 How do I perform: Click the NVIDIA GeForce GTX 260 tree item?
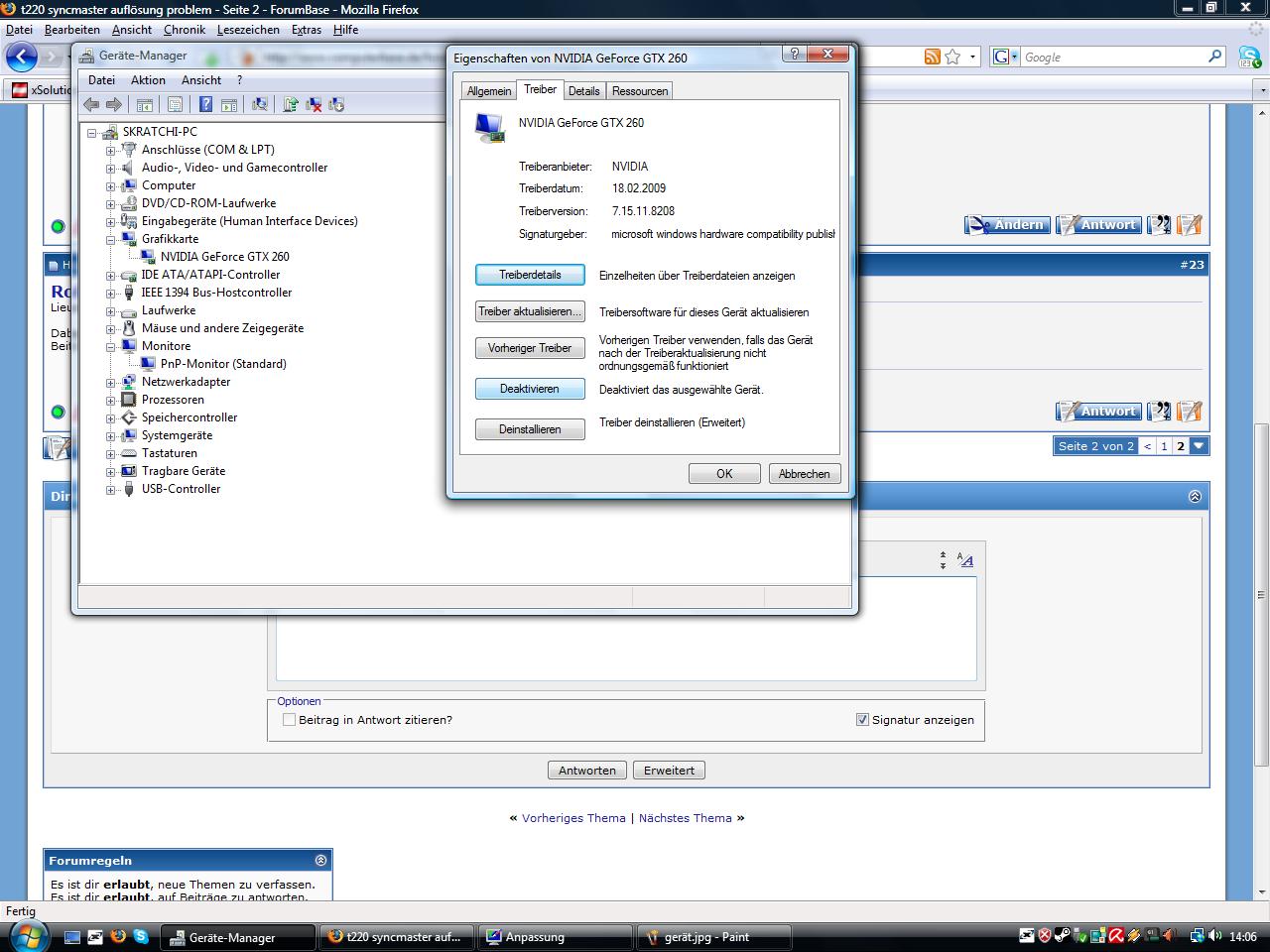tap(224, 256)
